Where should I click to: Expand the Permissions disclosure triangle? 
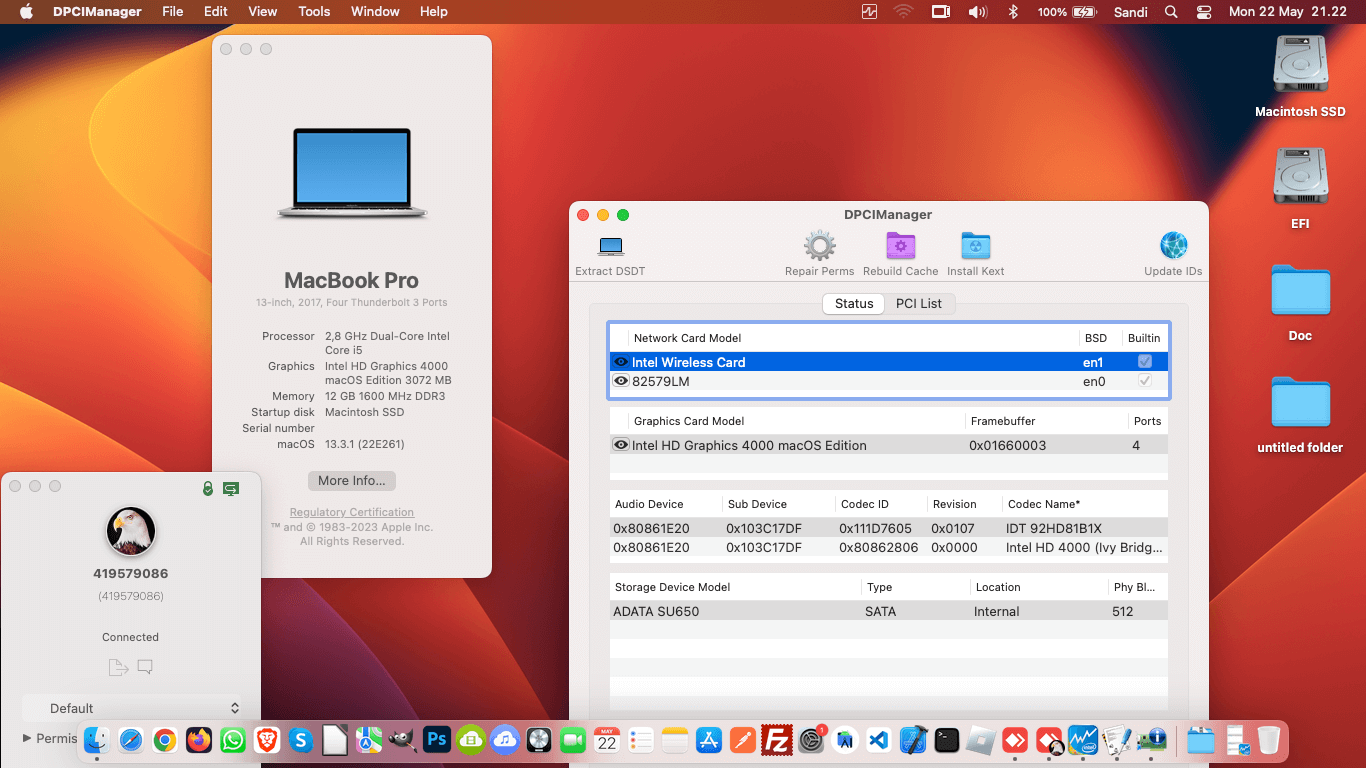click(27, 738)
